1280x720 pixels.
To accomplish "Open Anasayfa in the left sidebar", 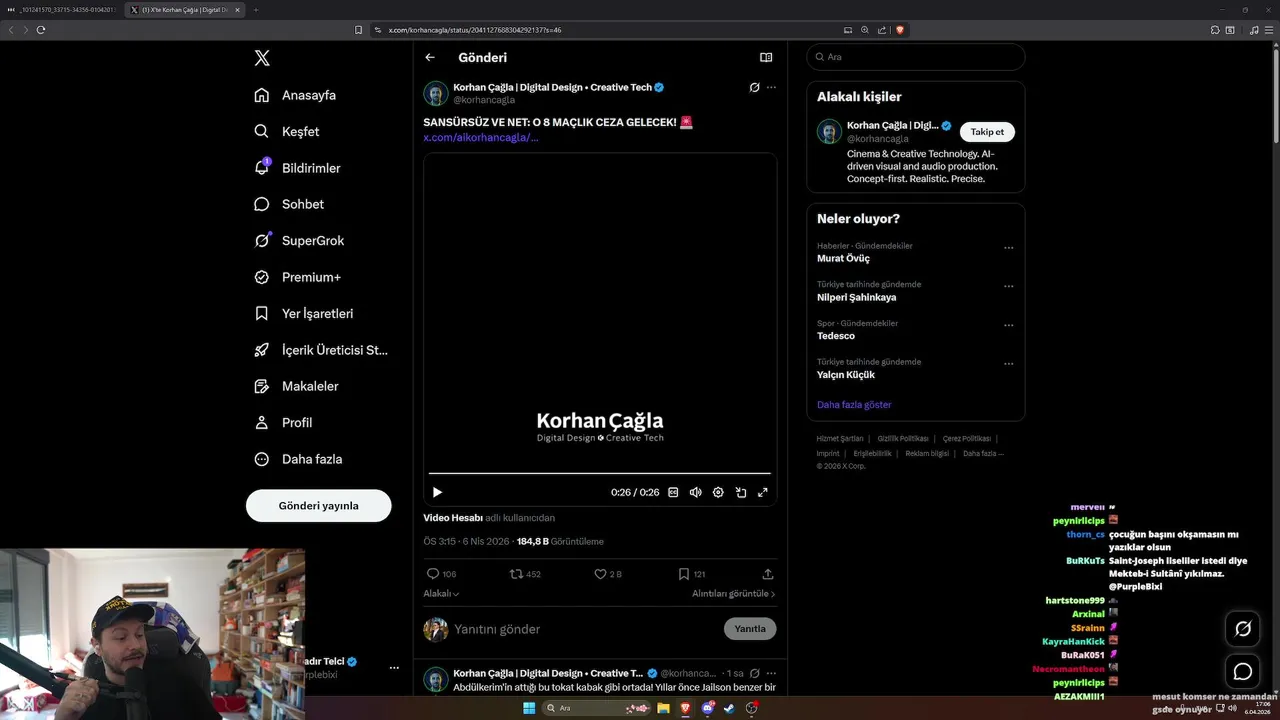I will [295, 95].
